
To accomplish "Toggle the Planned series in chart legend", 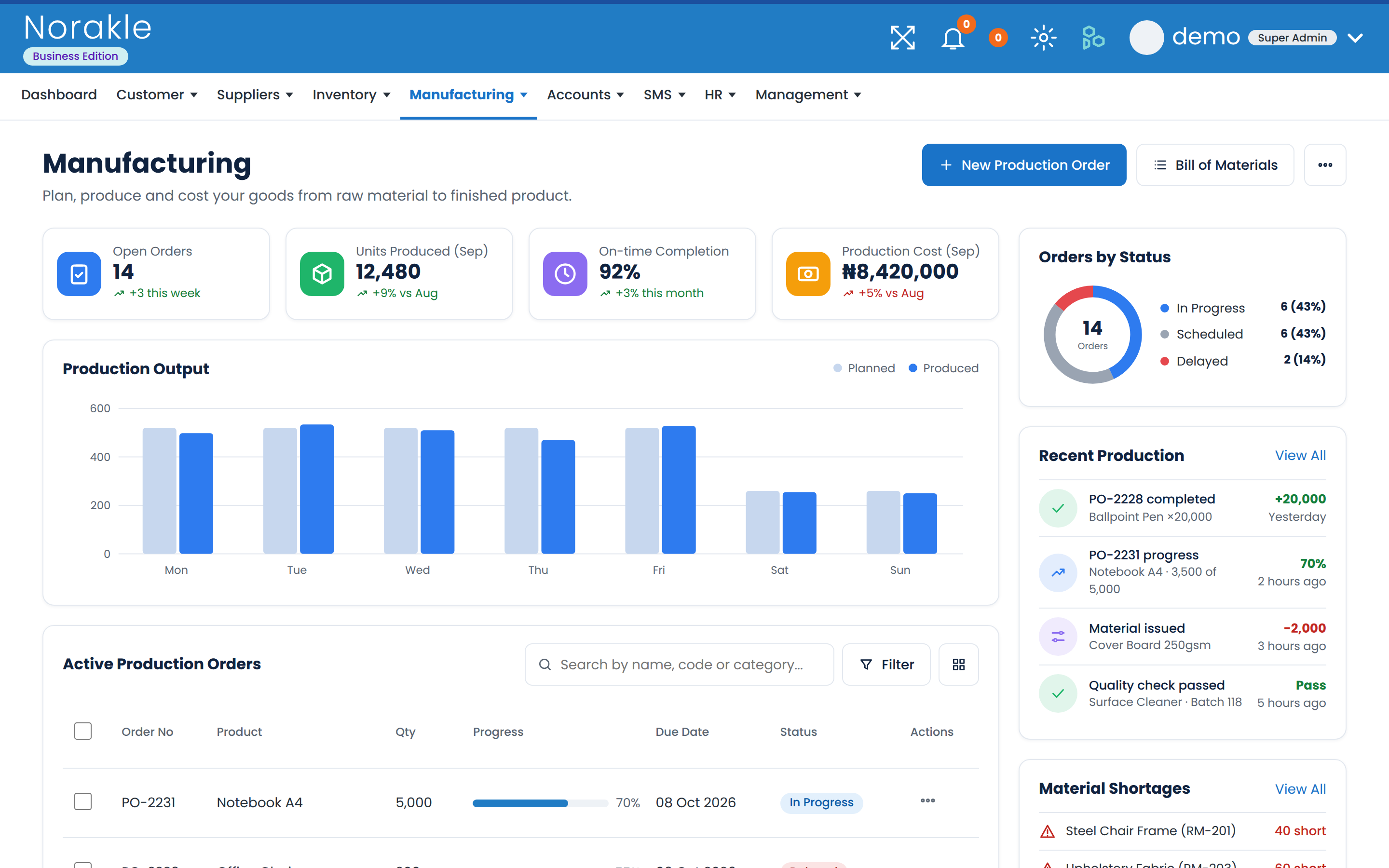I will (x=864, y=368).
